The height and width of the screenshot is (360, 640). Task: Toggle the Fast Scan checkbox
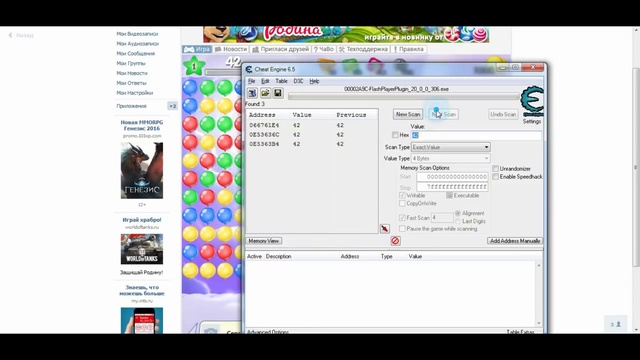click(x=402, y=218)
